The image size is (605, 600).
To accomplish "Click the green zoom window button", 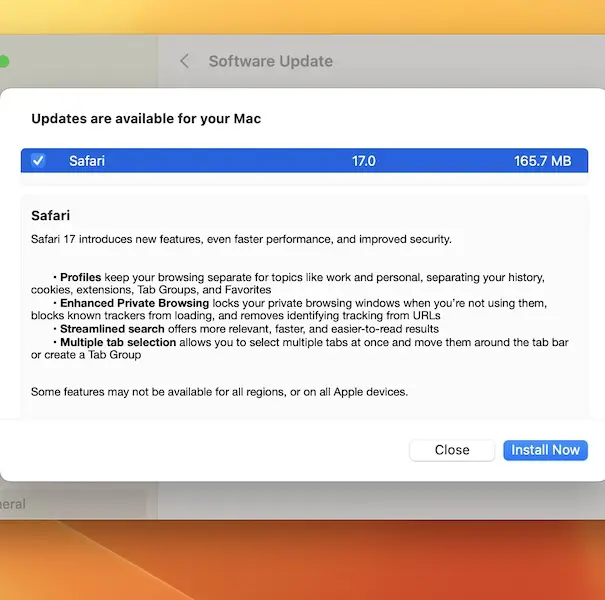I will click(x=3, y=61).
